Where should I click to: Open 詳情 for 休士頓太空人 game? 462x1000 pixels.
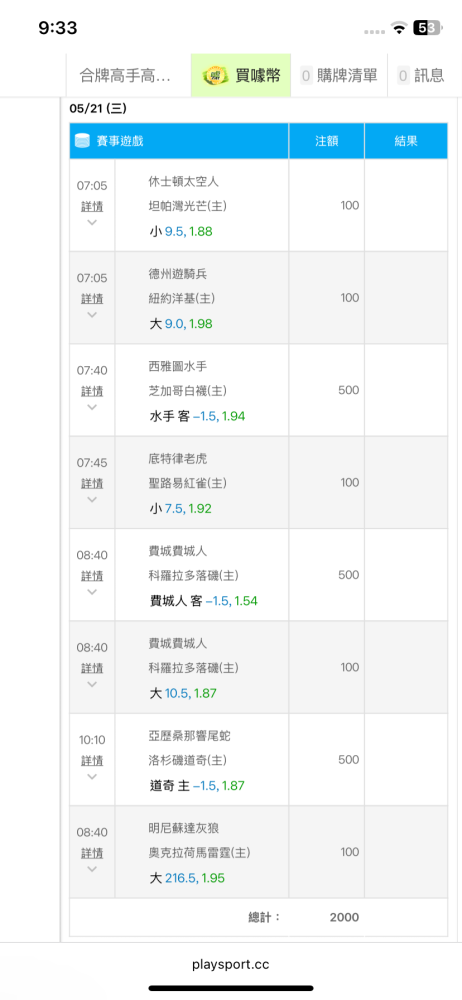92,207
